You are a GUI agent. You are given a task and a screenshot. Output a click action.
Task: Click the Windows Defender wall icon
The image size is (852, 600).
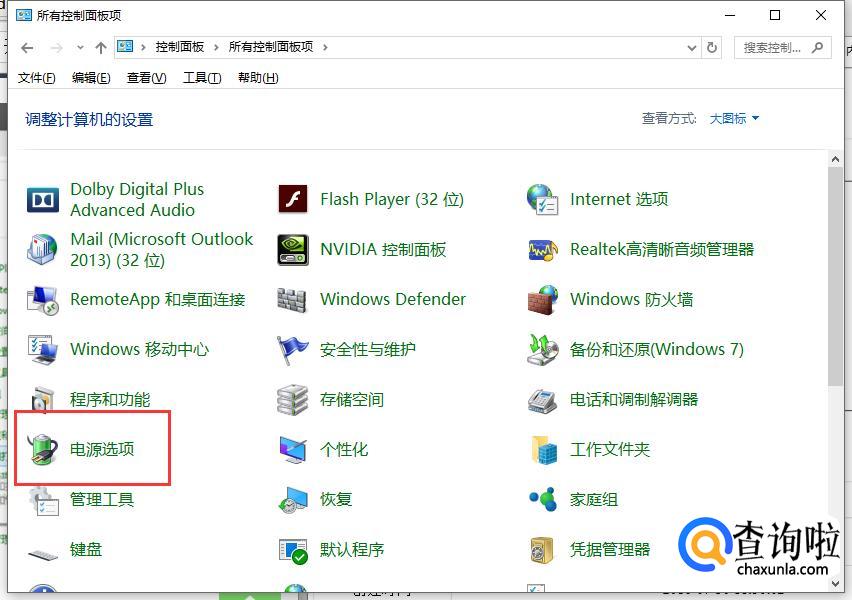point(292,299)
